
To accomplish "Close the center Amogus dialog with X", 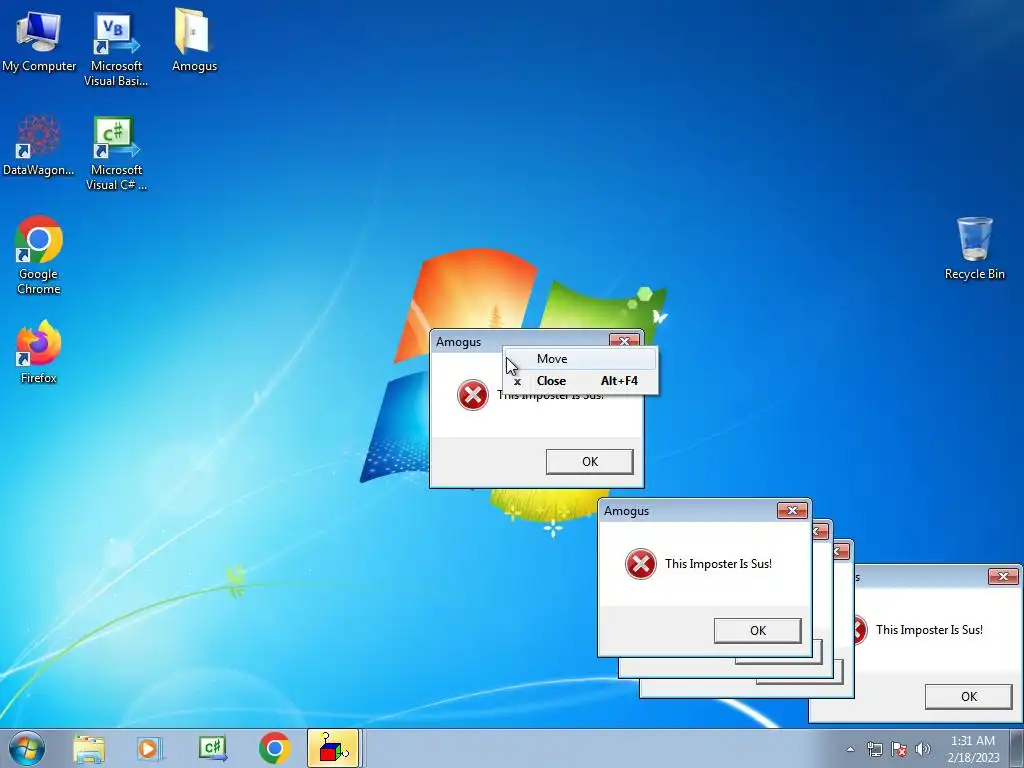I will pos(625,341).
